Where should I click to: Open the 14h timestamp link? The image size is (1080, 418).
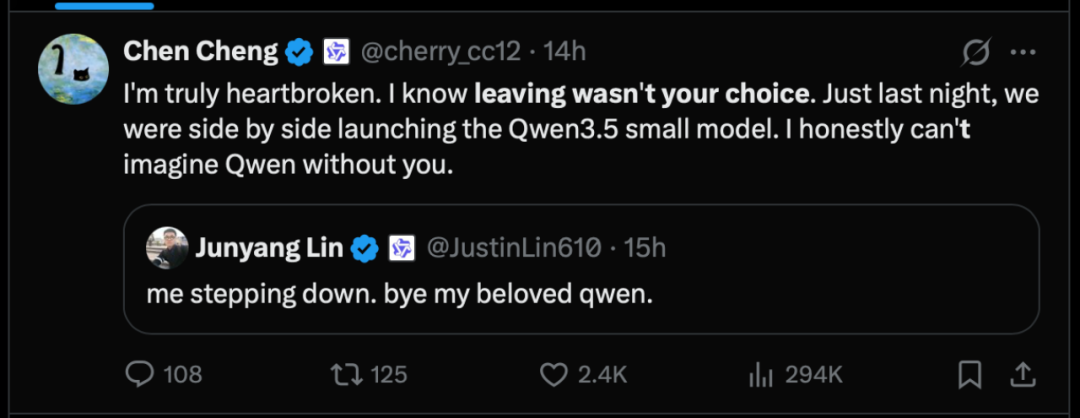(567, 52)
